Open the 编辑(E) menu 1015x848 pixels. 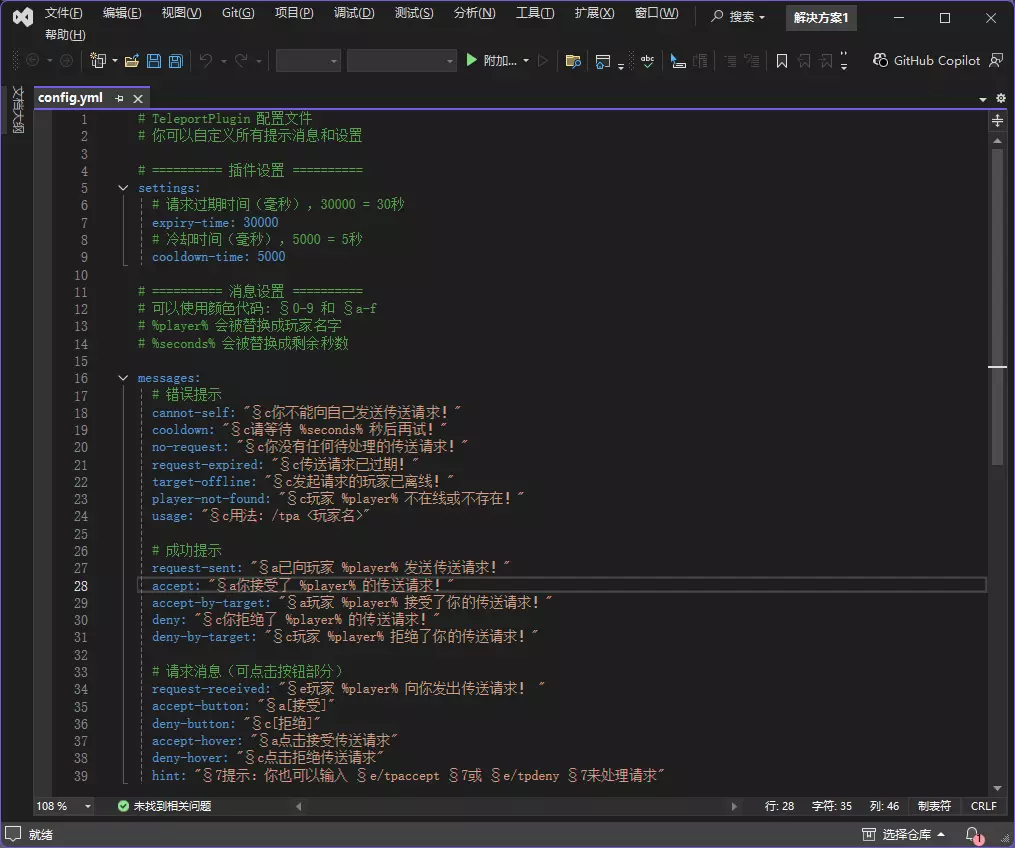click(122, 13)
